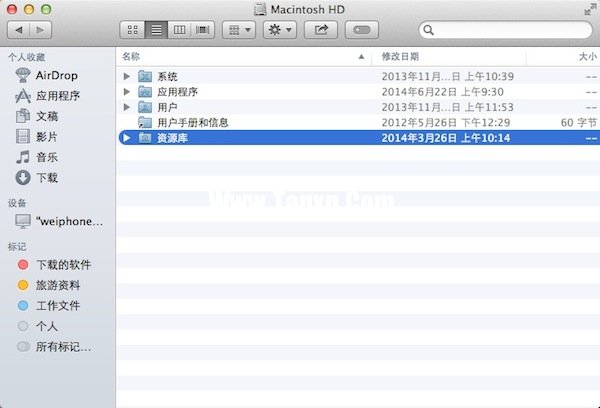This screenshot has height=408, width=600.
Task: Open 下载 in the sidebar
Action: 37,178
